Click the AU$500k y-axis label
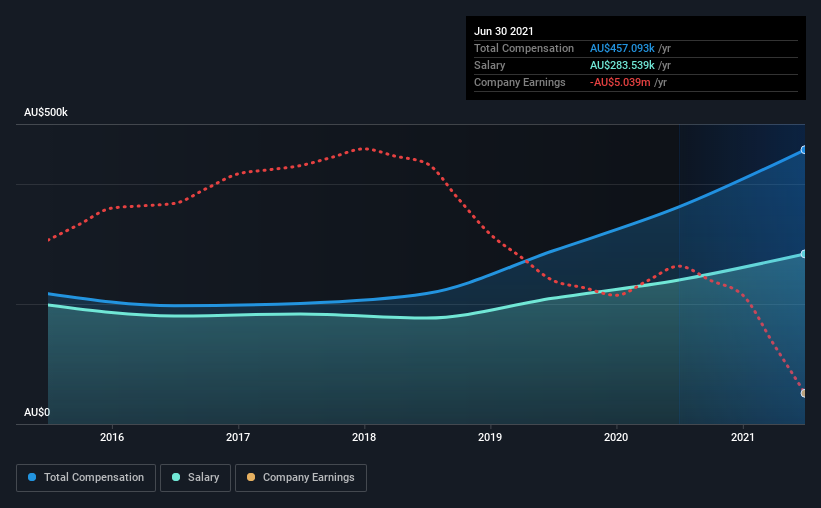 pyautogui.click(x=46, y=113)
